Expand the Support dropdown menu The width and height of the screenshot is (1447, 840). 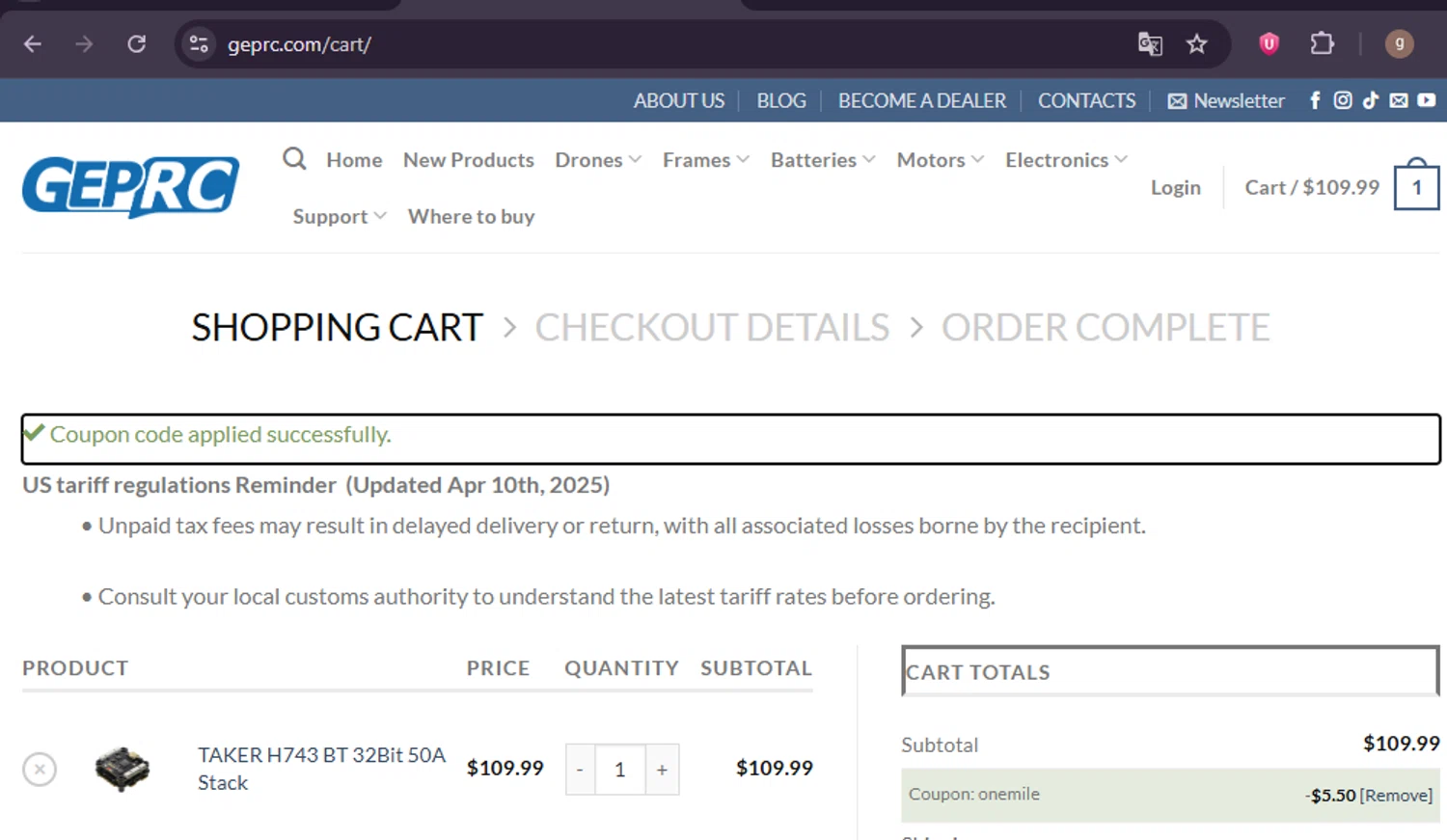[340, 217]
